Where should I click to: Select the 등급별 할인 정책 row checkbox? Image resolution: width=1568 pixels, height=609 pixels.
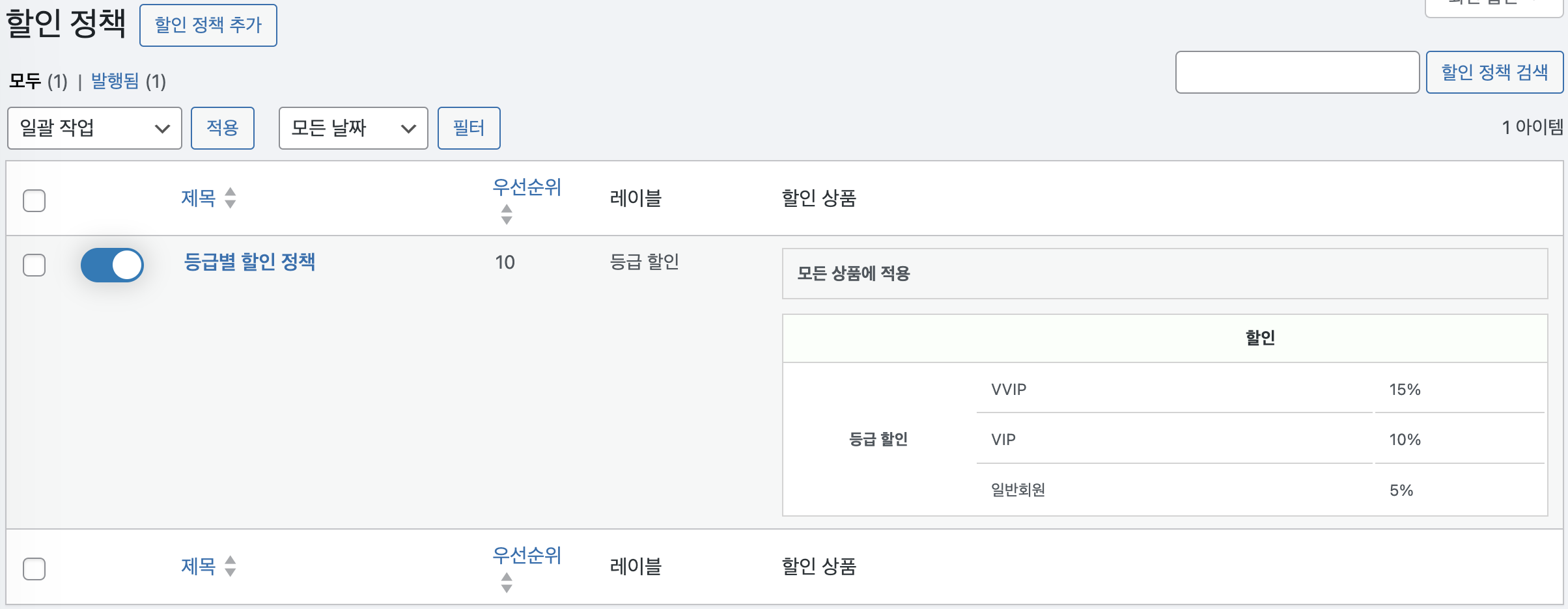click(34, 265)
